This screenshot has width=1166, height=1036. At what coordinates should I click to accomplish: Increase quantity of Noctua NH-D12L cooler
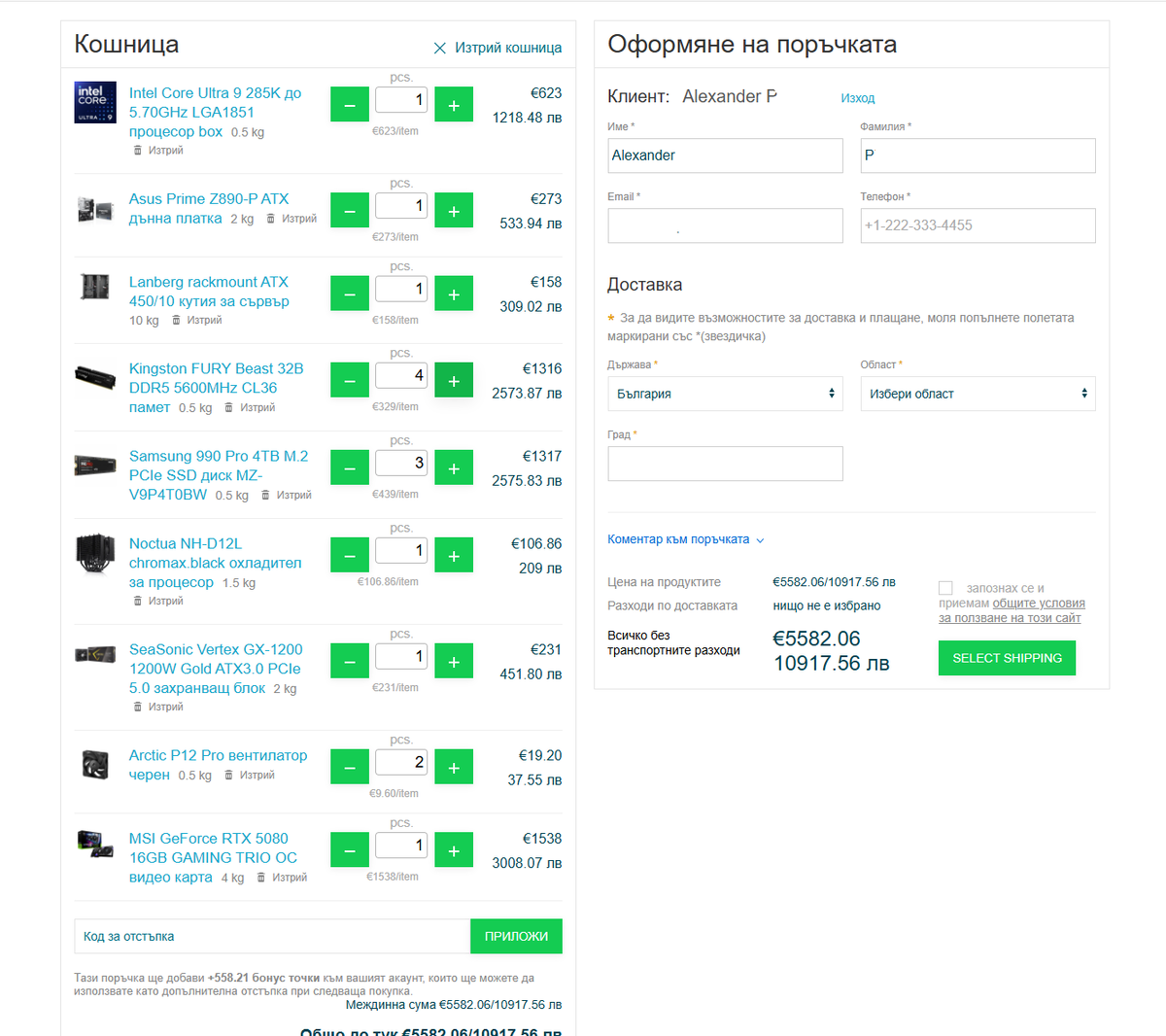[454, 556]
